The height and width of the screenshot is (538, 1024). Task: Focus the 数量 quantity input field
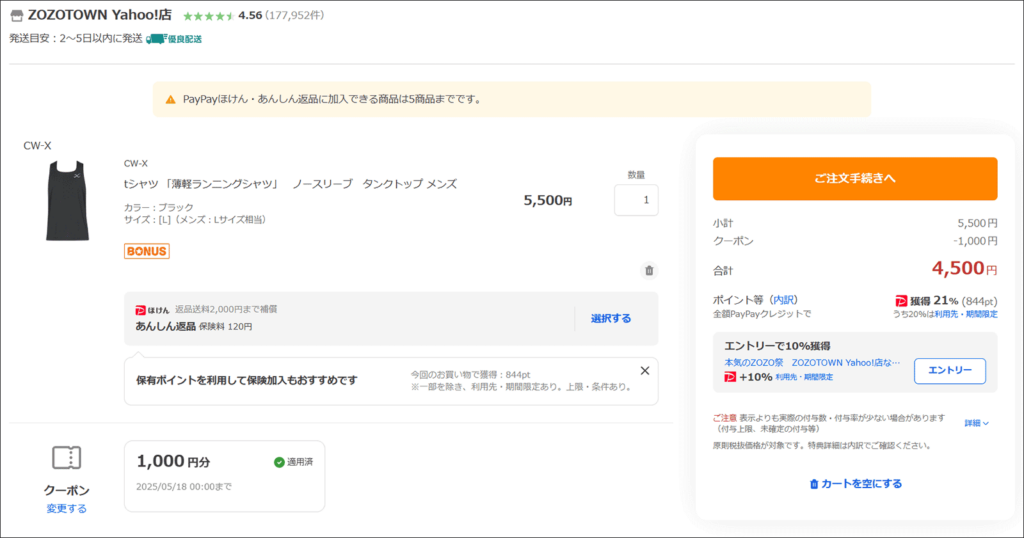[636, 200]
